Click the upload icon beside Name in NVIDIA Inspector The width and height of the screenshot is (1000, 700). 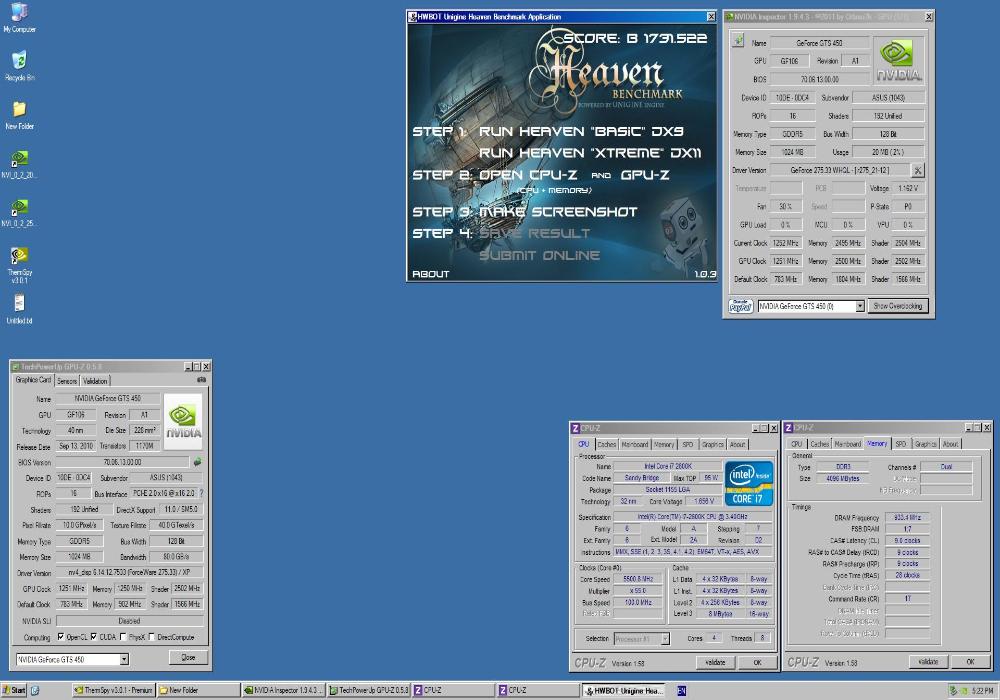pos(738,41)
